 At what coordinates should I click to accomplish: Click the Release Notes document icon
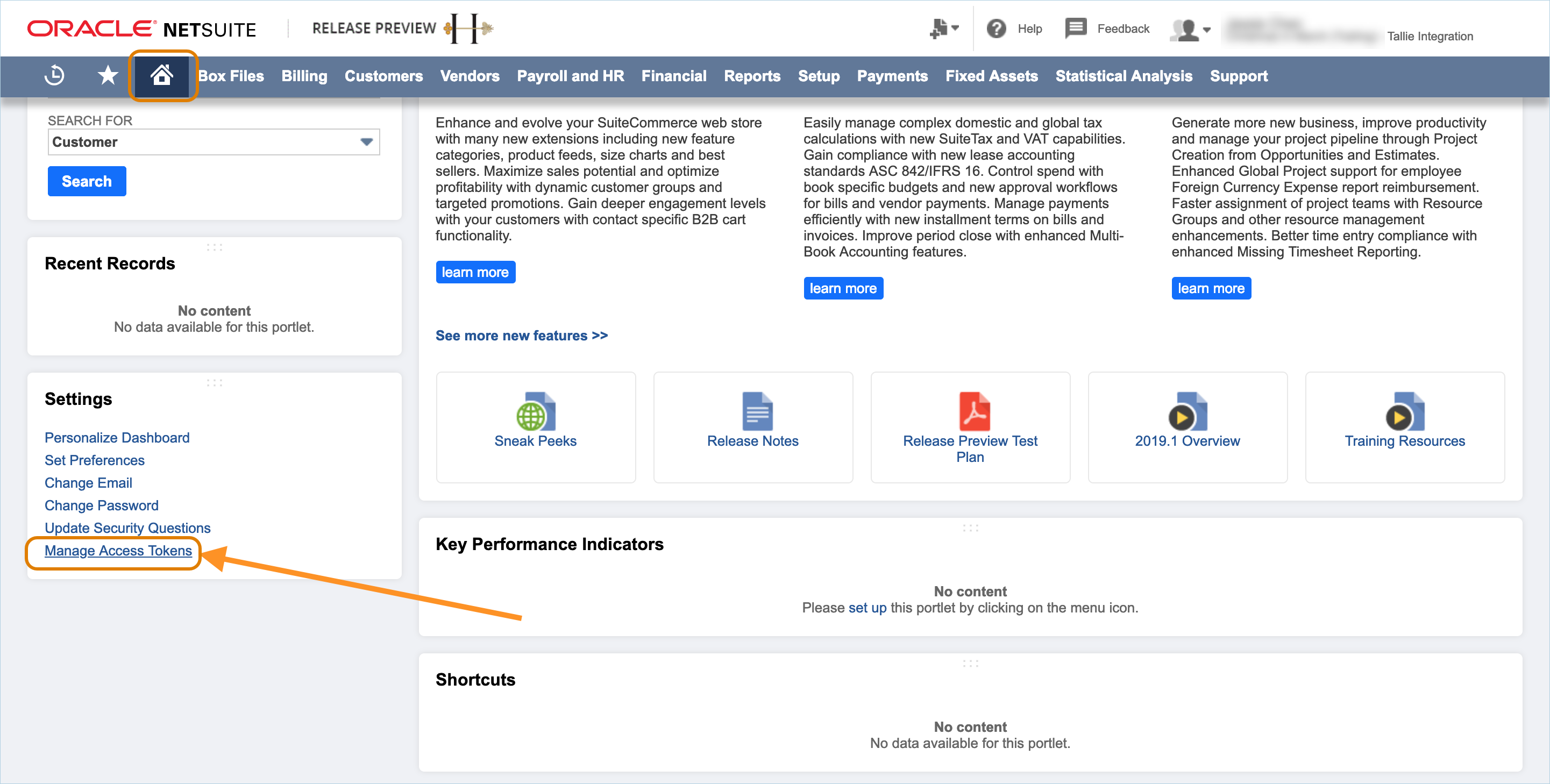coord(757,411)
